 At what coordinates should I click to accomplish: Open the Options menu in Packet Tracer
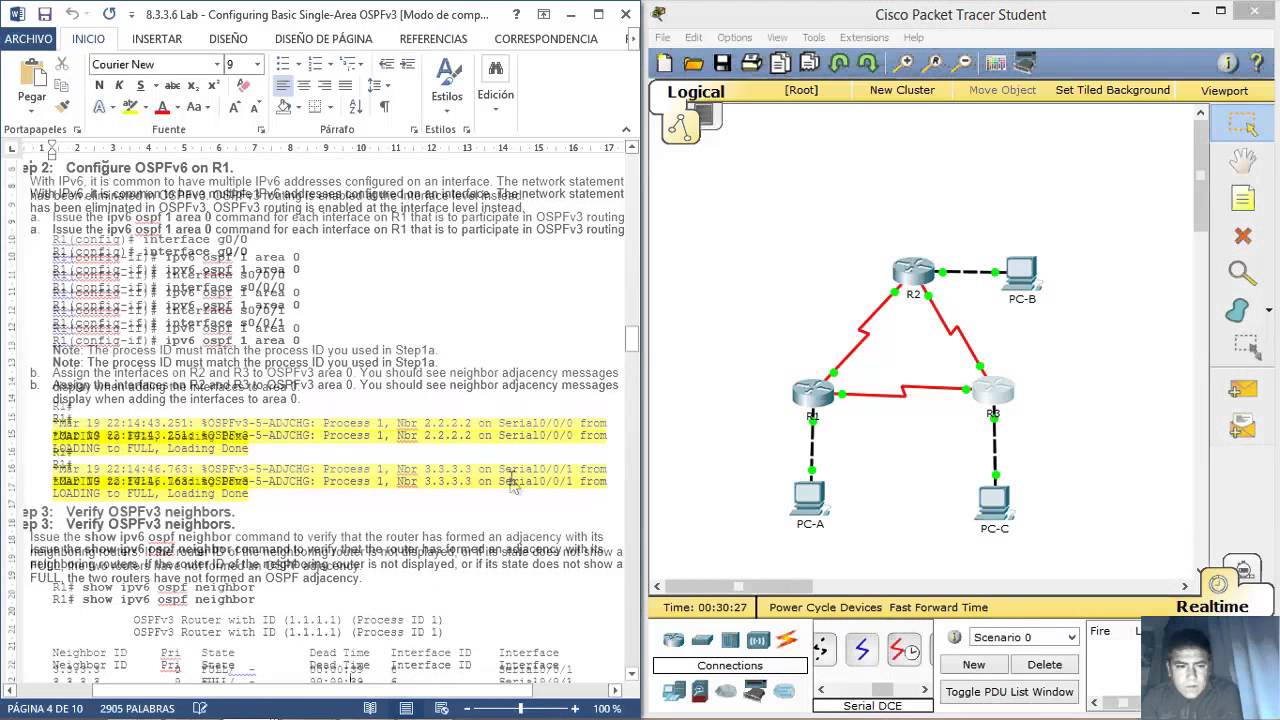[x=734, y=38]
